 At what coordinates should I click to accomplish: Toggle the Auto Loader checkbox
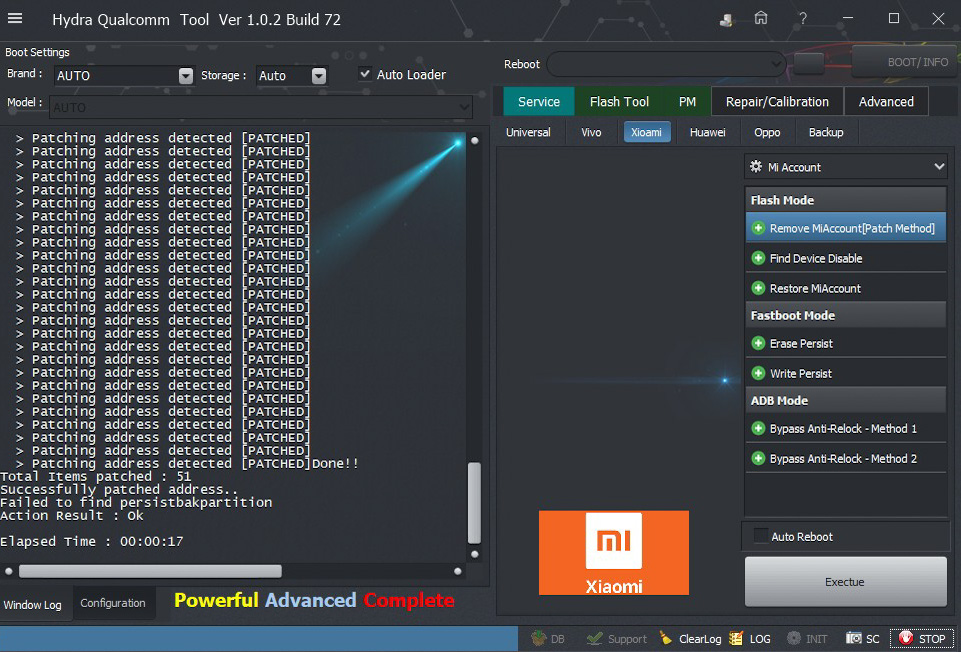[365, 74]
